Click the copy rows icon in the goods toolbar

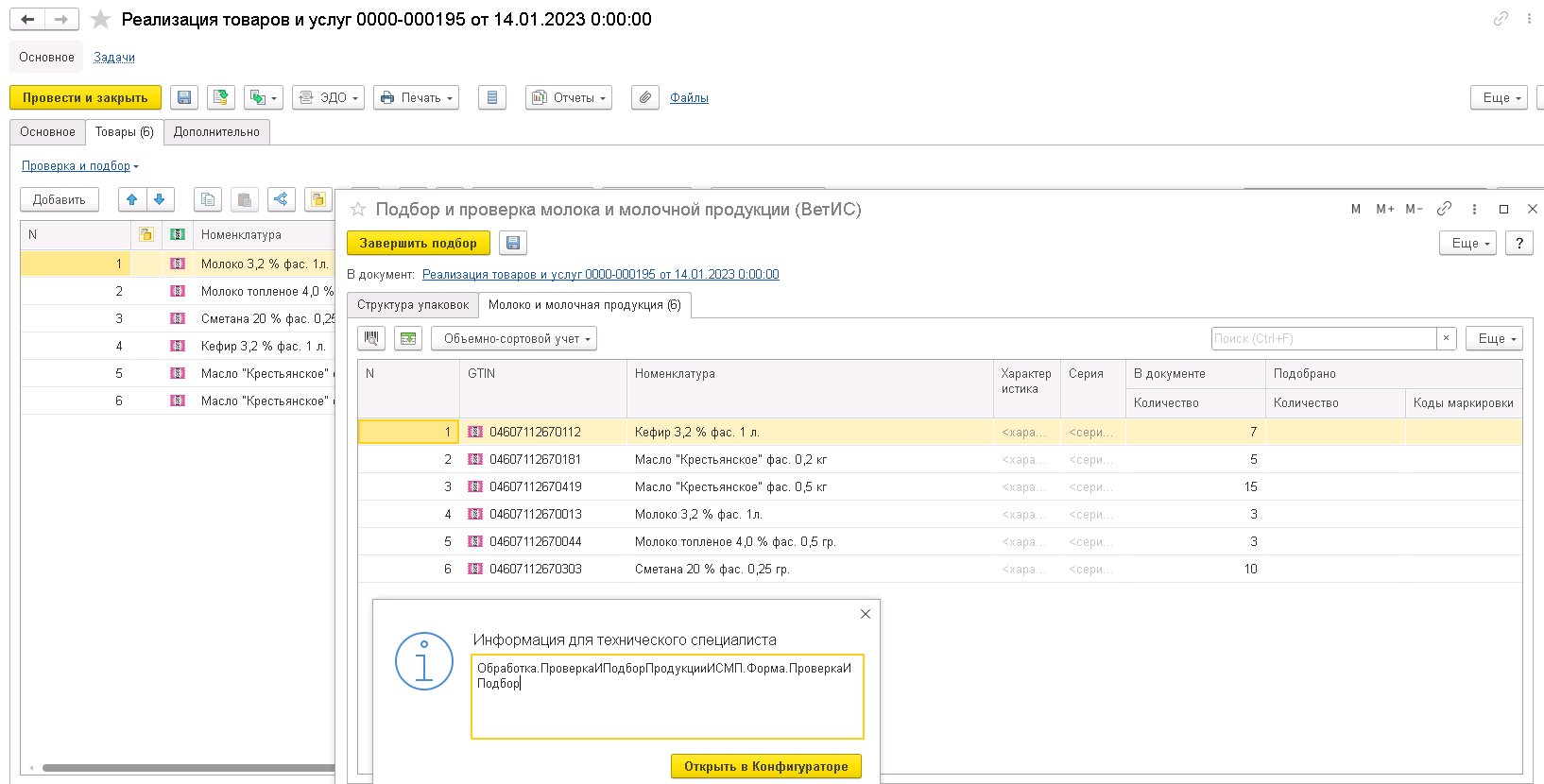208,199
